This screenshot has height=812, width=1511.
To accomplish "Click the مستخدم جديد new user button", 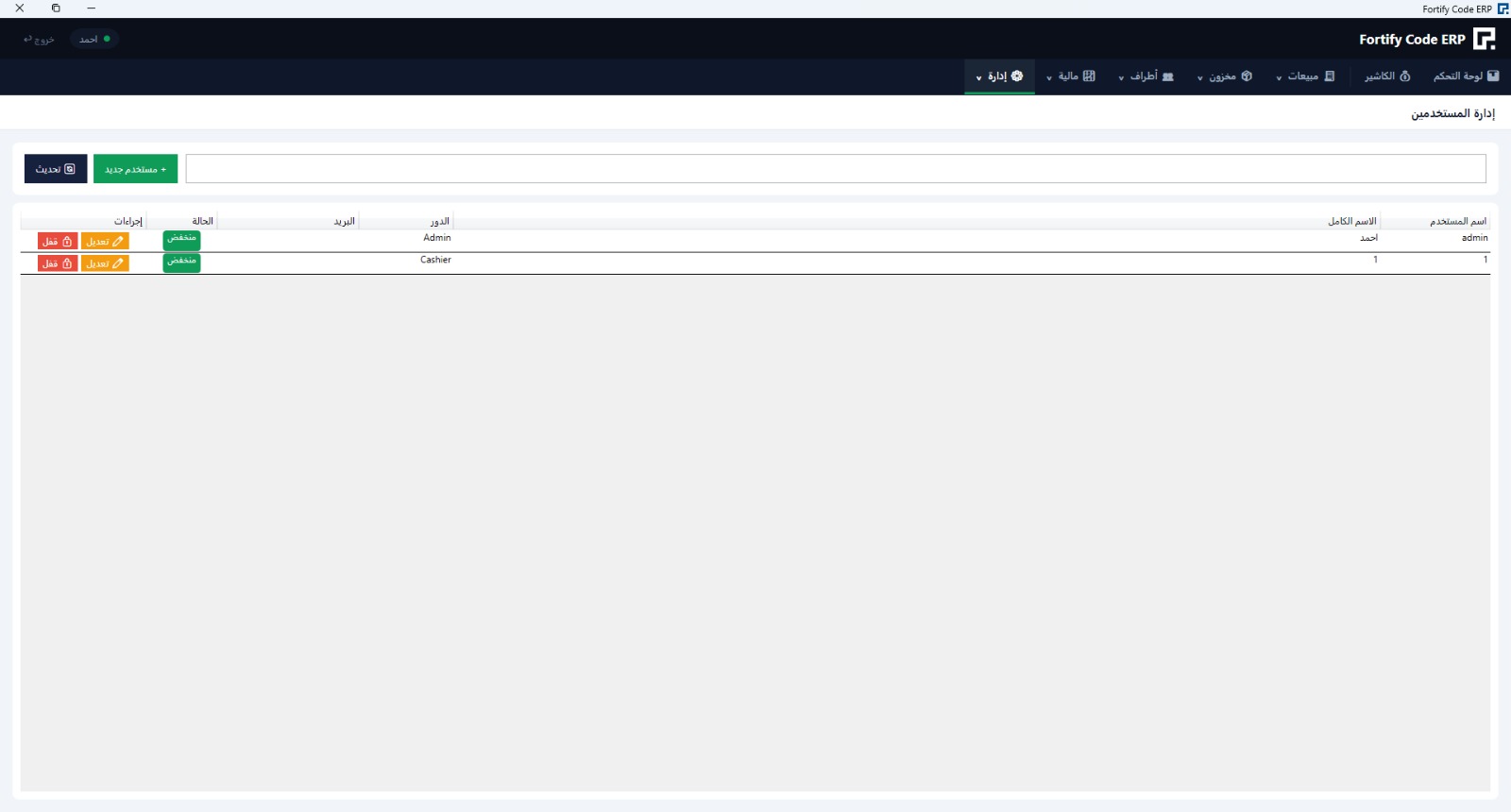I will click(x=135, y=169).
